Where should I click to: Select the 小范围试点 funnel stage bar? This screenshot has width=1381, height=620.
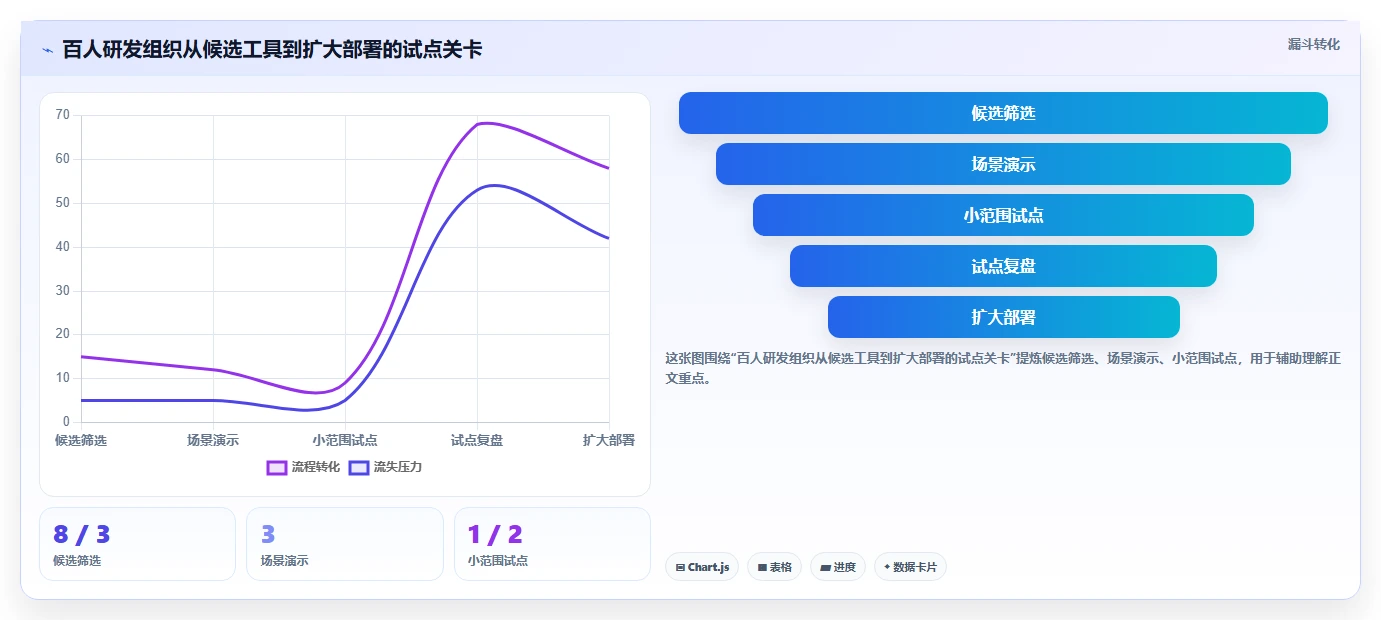click(1003, 215)
